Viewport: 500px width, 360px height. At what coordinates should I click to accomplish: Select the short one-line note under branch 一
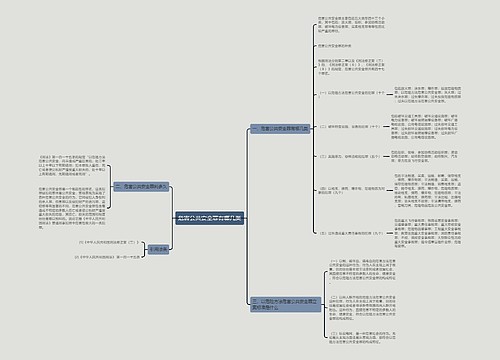pos(334,46)
